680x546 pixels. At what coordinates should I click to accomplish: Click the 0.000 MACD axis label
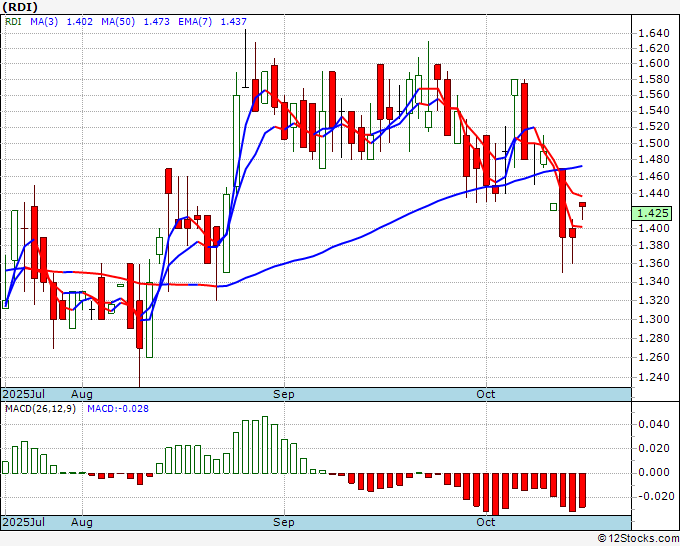pyautogui.click(x=654, y=472)
